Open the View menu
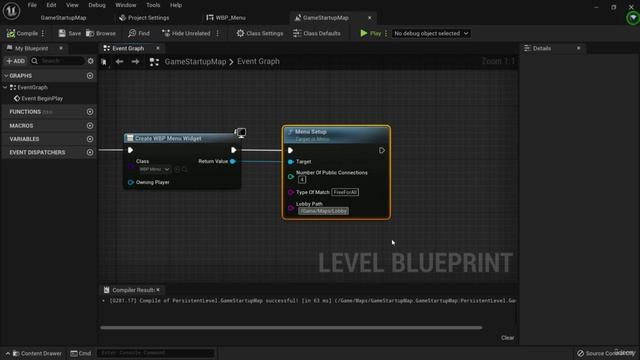 (x=72, y=5)
